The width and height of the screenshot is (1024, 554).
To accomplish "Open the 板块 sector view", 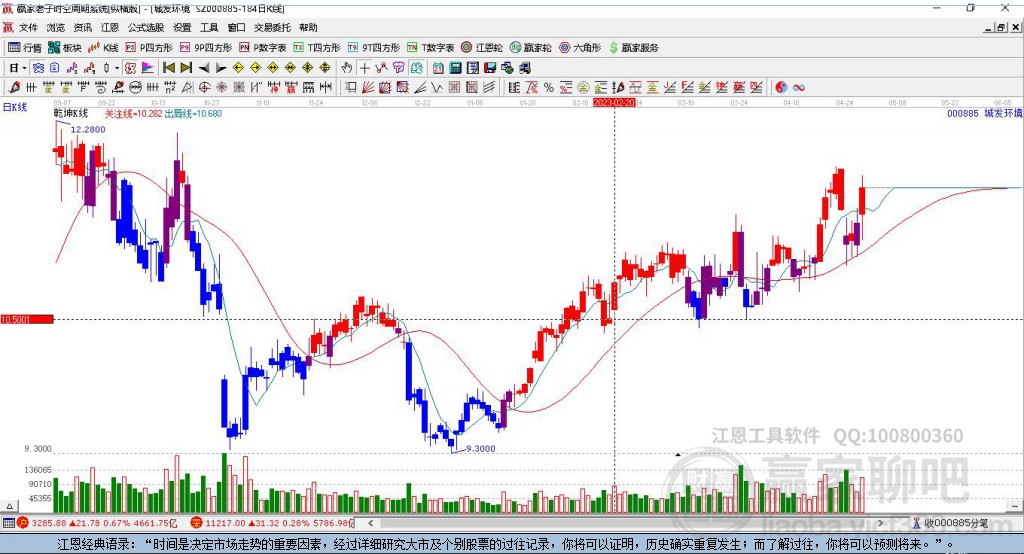I will point(64,48).
